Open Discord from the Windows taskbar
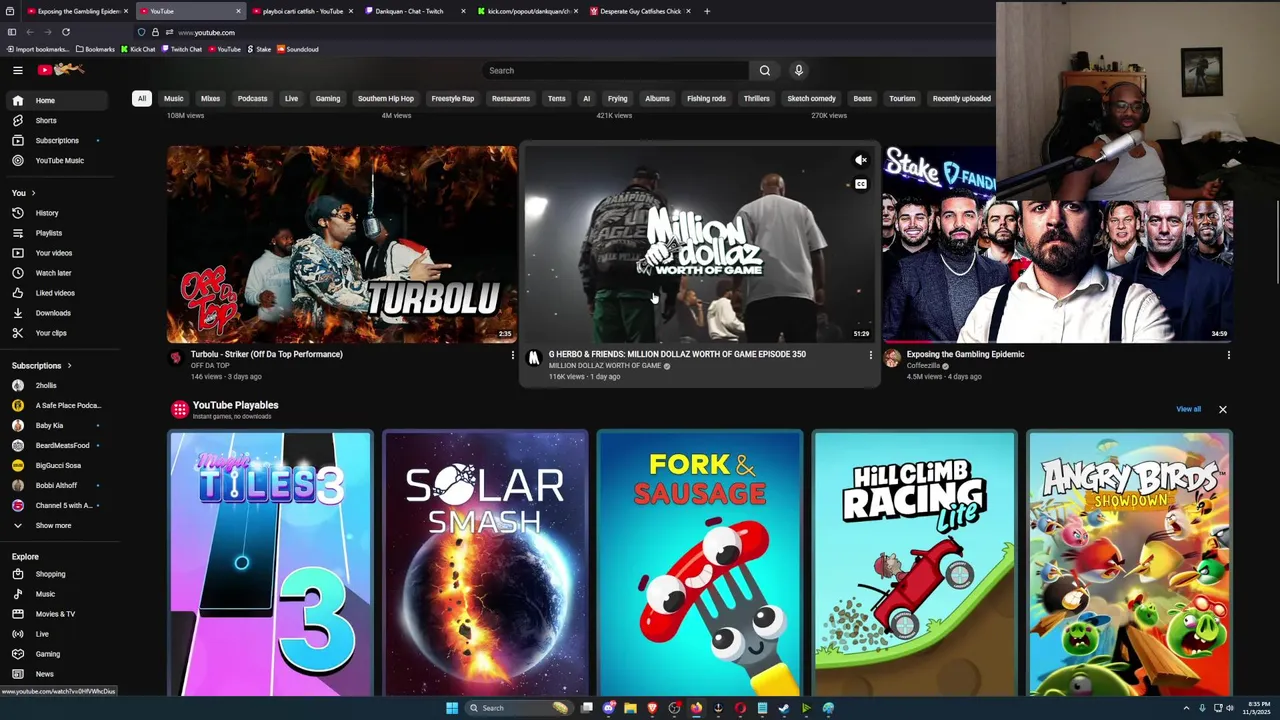This screenshot has width=1280, height=720. pyautogui.click(x=609, y=708)
